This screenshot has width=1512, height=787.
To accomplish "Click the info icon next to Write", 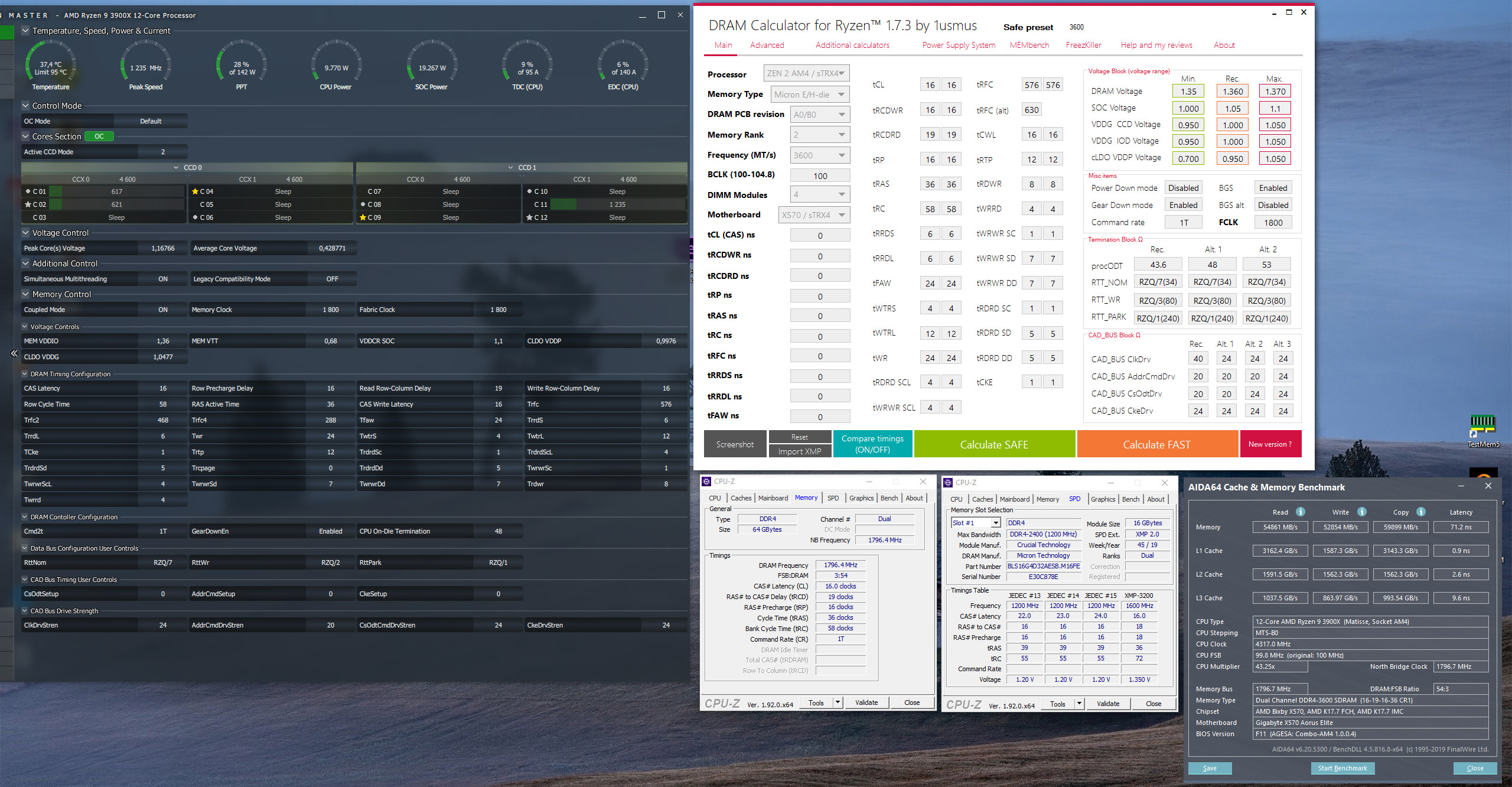I will click(x=1362, y=512).
